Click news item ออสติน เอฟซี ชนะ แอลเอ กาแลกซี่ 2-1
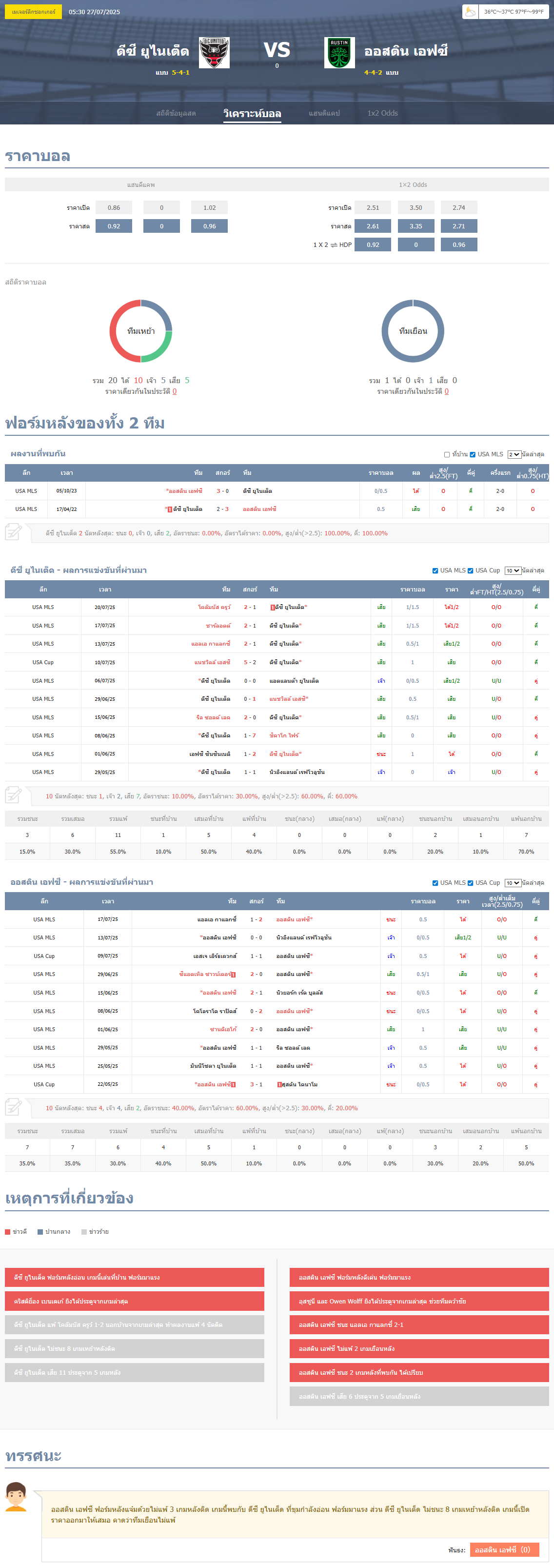554x1568 pixels. tap(419, 1324)
